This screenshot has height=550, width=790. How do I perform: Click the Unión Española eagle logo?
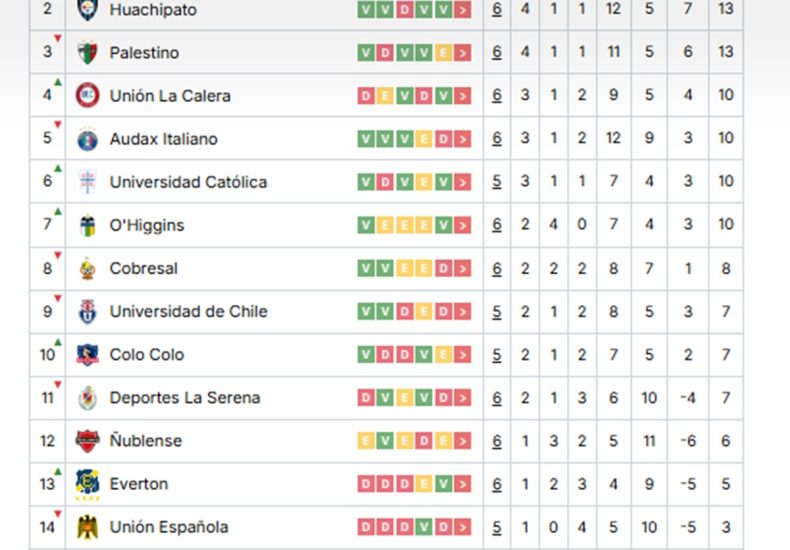coord(87,527)
